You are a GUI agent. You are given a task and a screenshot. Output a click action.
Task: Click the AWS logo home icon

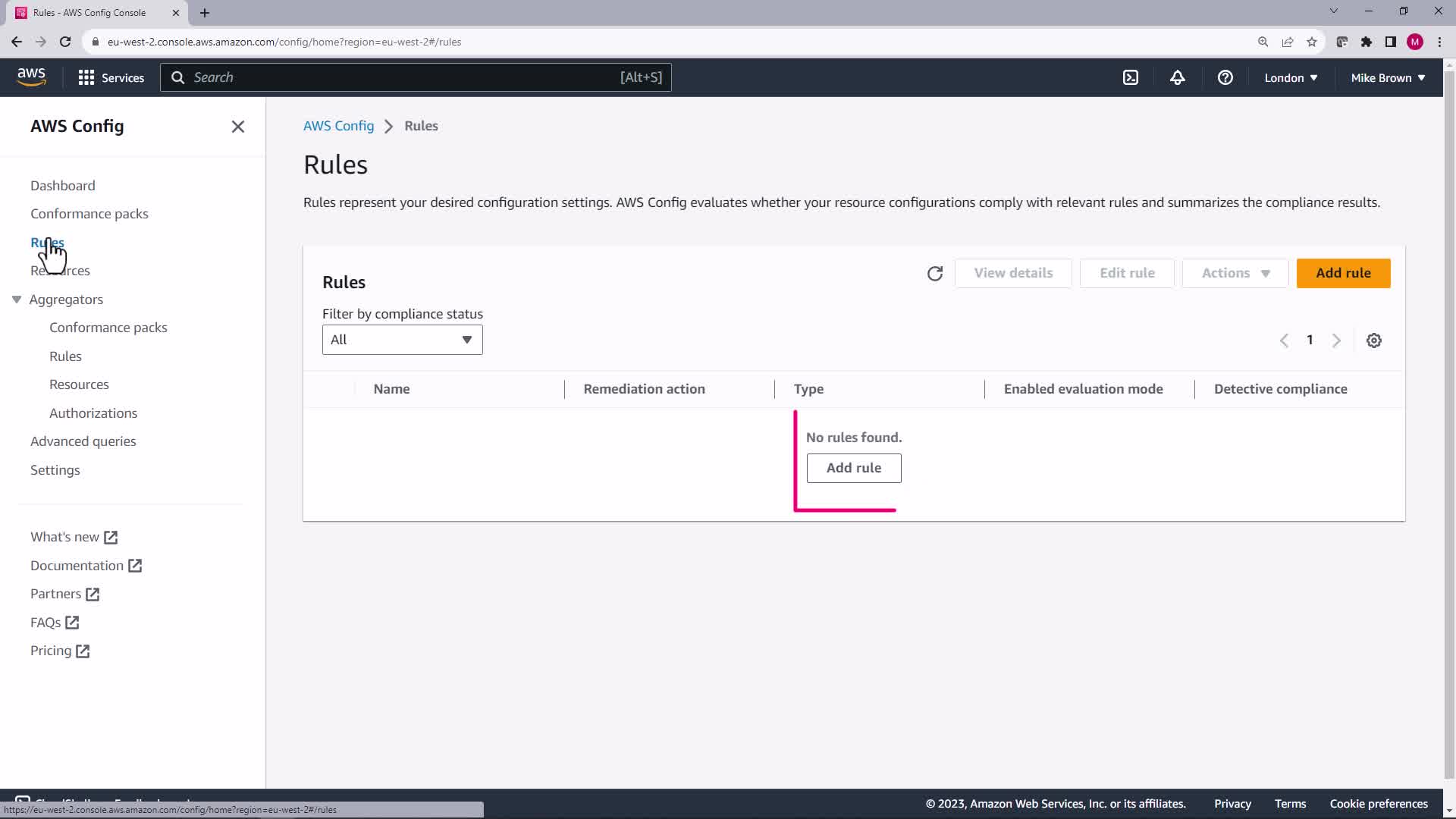31,77
